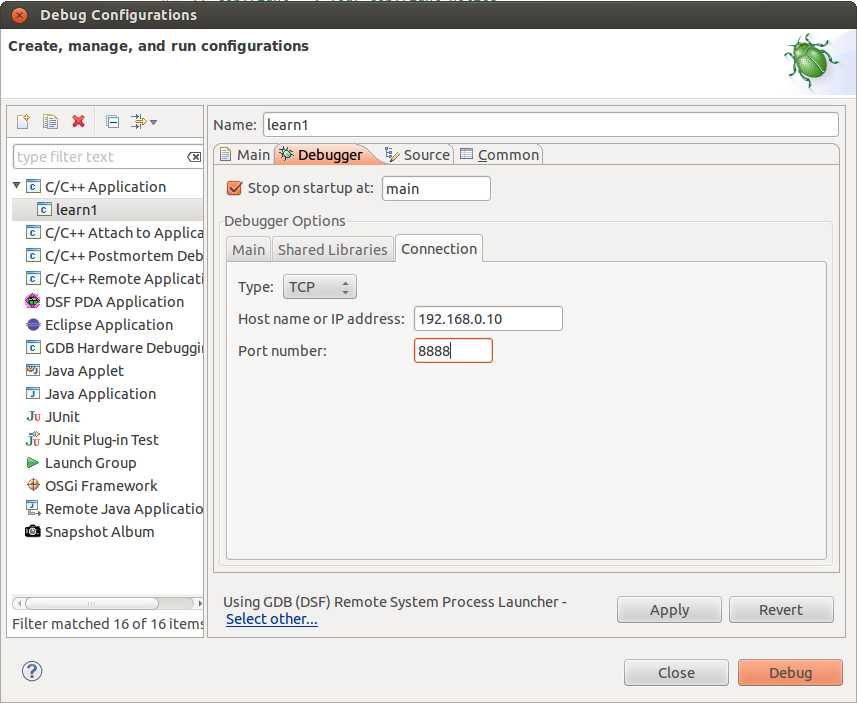
Task: Click the Revert button
Action: [781, 610]
